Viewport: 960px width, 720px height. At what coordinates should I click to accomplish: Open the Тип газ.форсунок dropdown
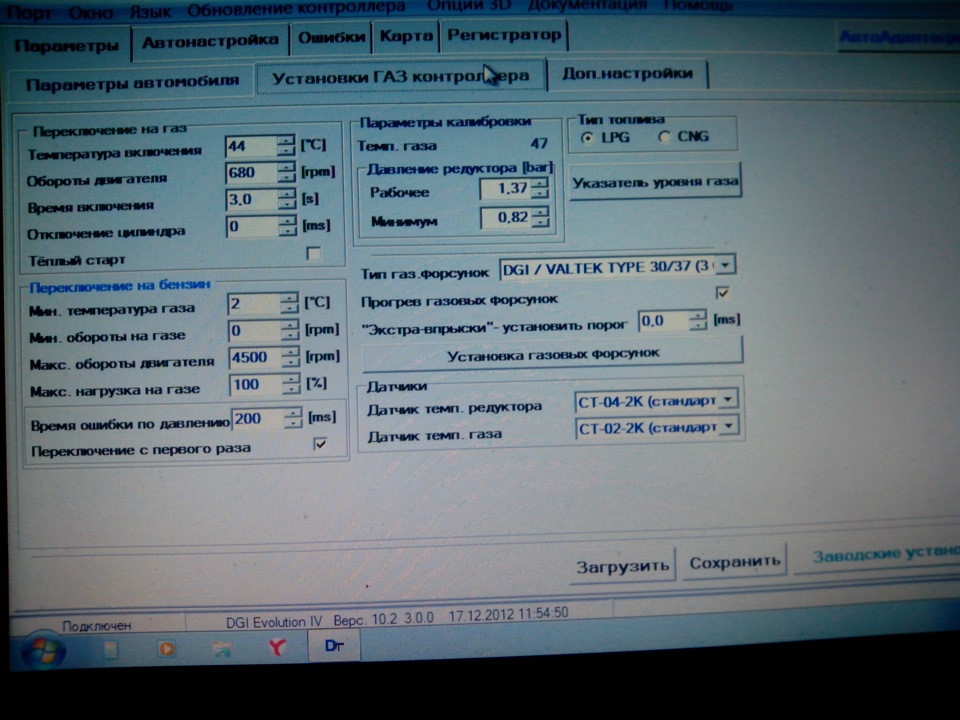coord(725,265)
